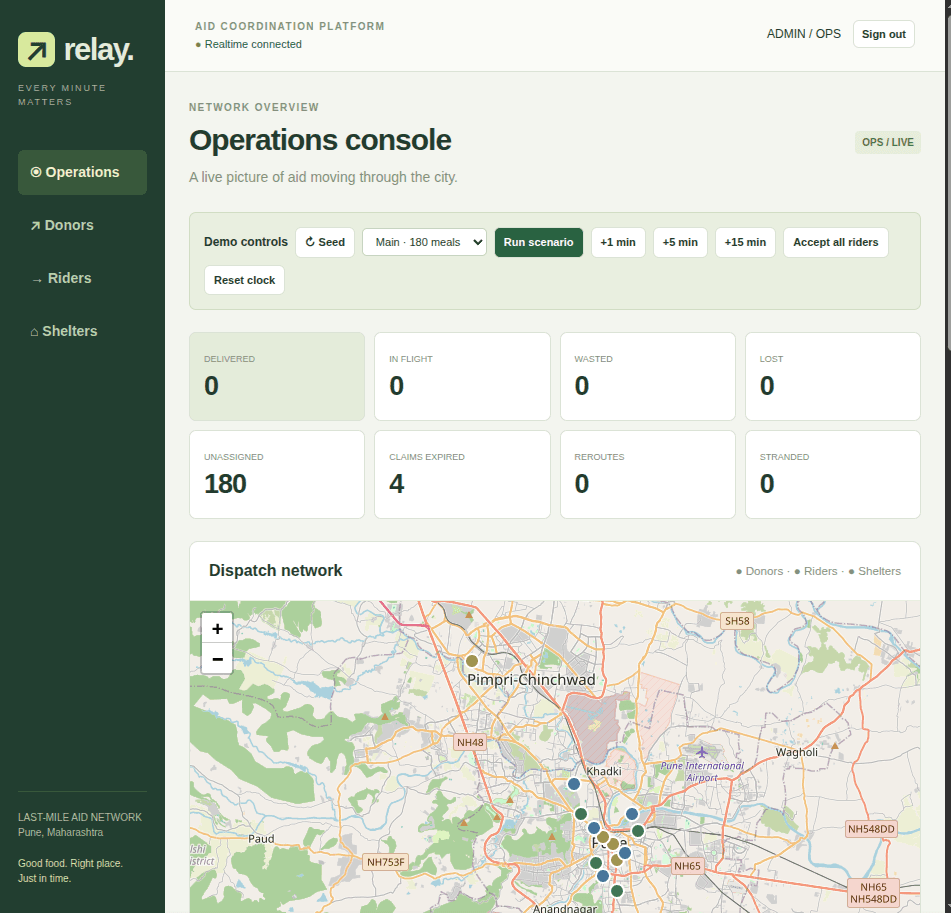This screenshot has height=913, width=951.
Task: Click the Seed refresh icon
Action: (310, 242)
